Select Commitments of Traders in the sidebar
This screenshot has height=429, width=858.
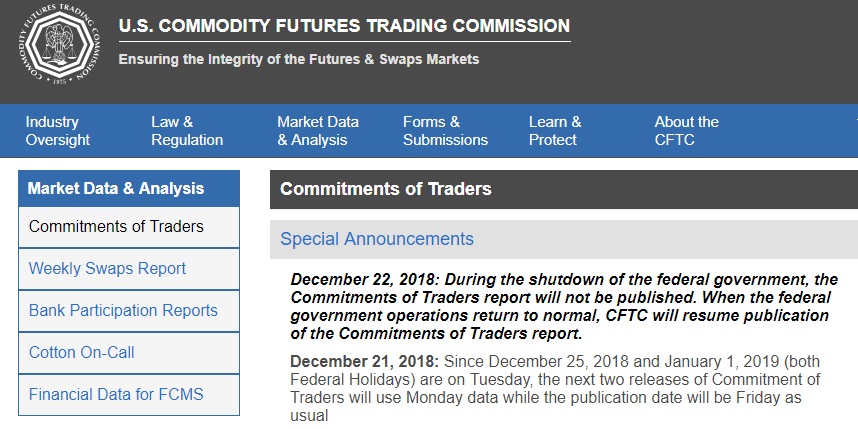point(116,227)
